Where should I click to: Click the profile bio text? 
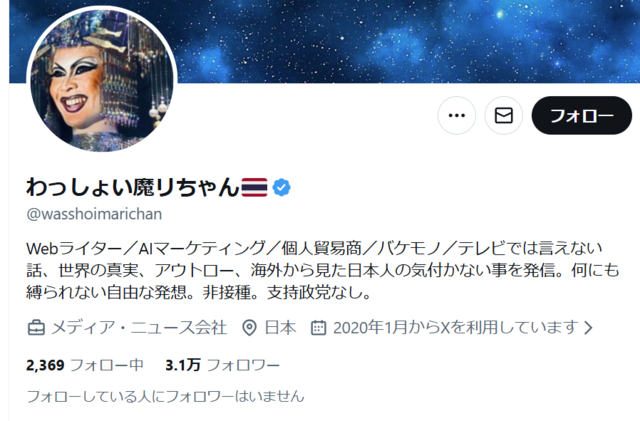322,270
